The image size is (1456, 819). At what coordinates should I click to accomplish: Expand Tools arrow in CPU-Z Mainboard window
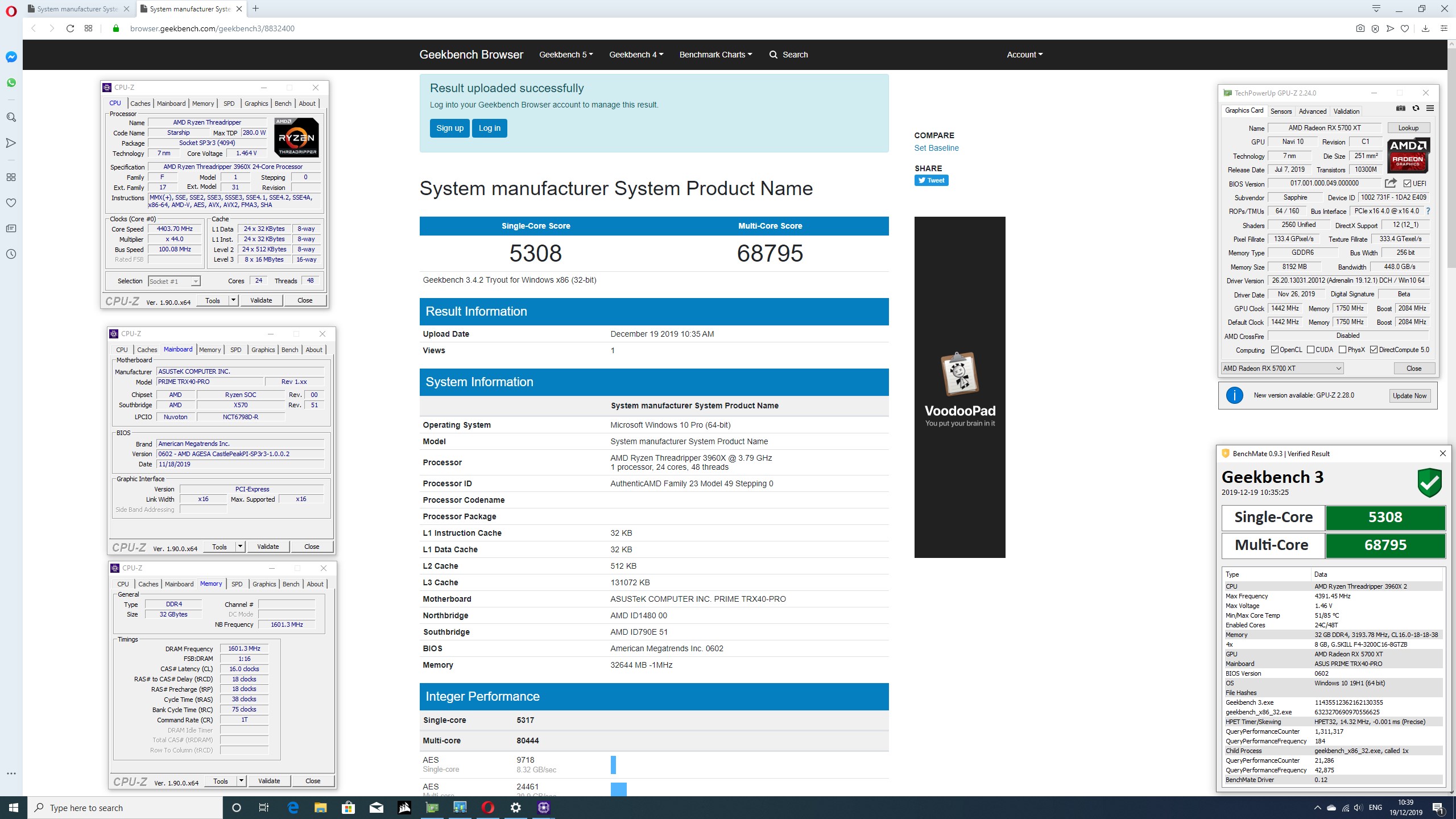240,547
